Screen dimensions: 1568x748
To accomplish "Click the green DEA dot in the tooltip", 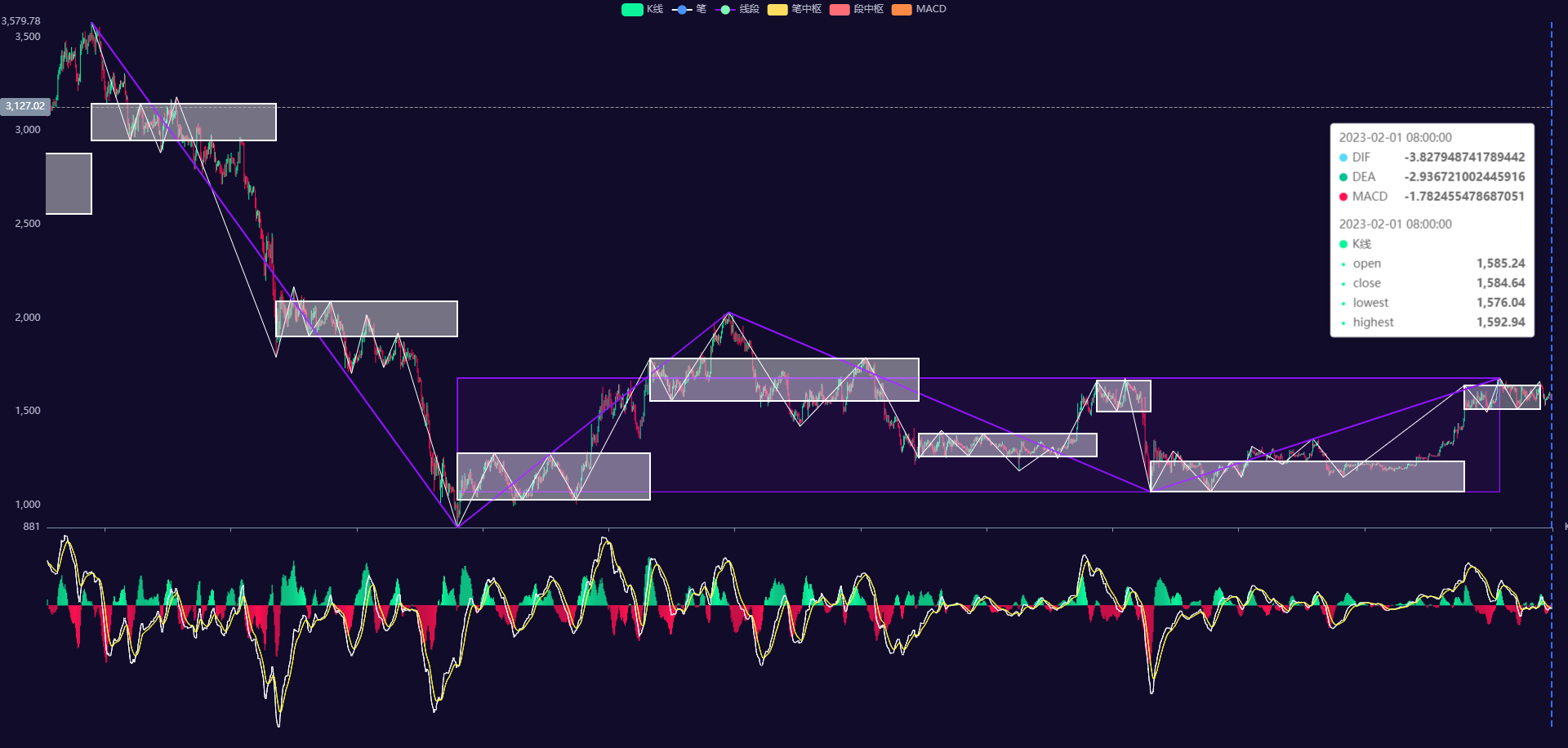I will (1343, 176).
